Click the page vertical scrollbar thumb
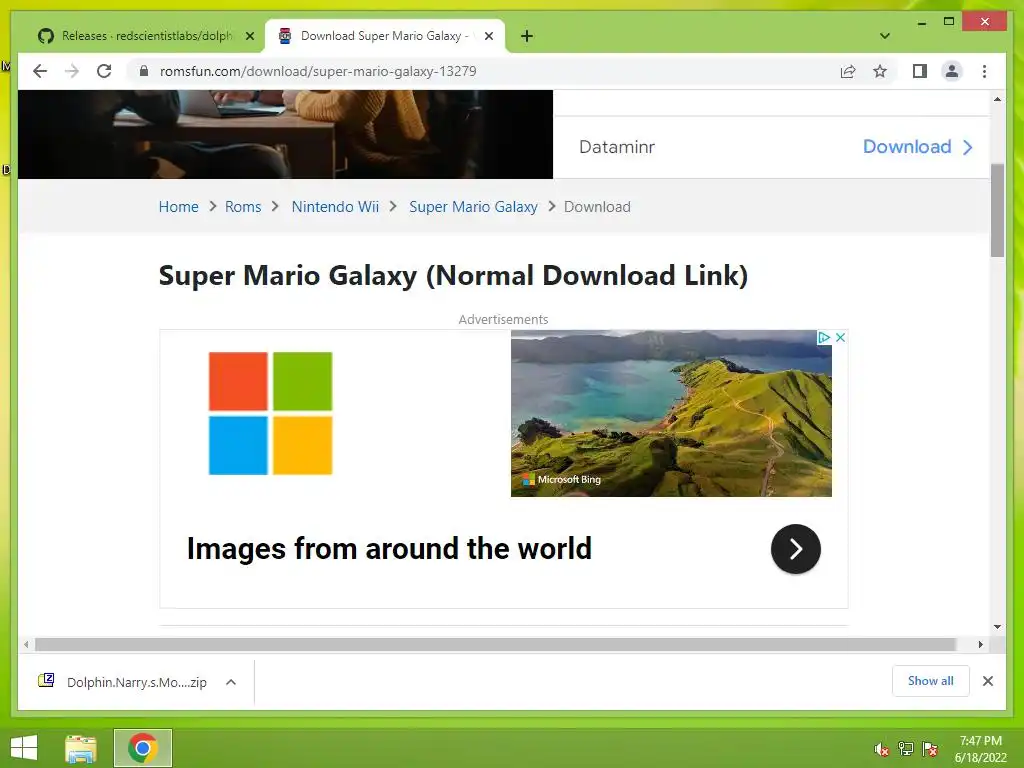The width and height of the screenshot is (1024, 768). [x=997, y=210]
